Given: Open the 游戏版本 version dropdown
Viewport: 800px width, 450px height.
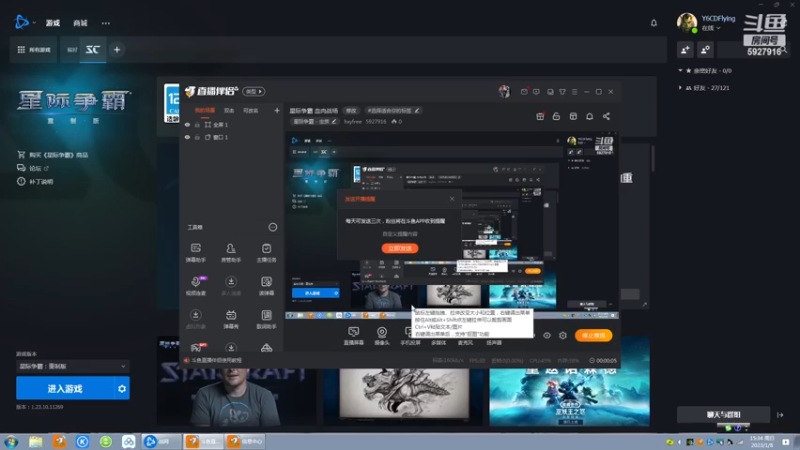Looking at the screenshot, I should click(72, 366).
